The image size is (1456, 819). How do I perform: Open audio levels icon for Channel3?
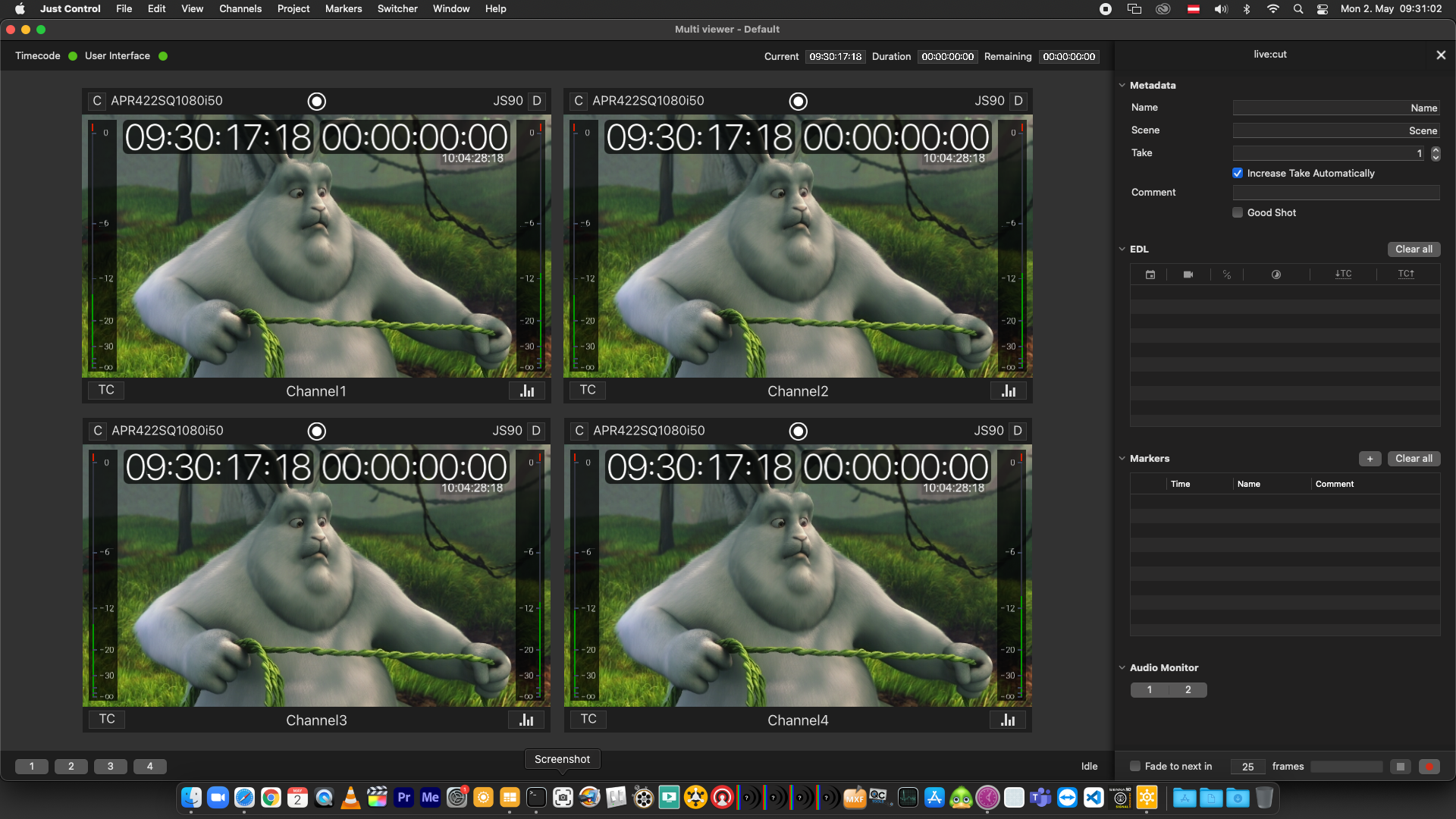click(x=526, y=720)
